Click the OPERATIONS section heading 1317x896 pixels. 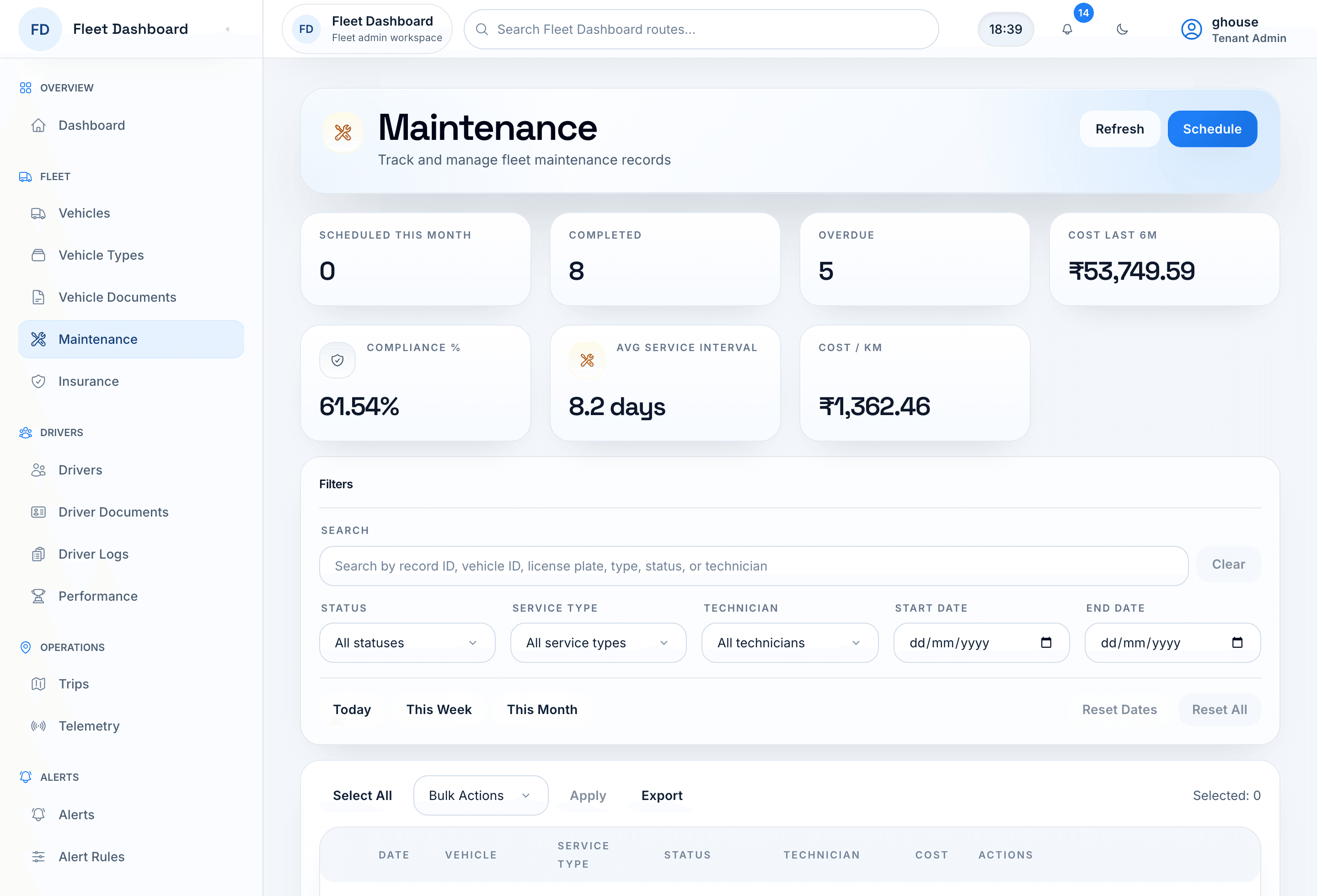[x=73, y=647]
